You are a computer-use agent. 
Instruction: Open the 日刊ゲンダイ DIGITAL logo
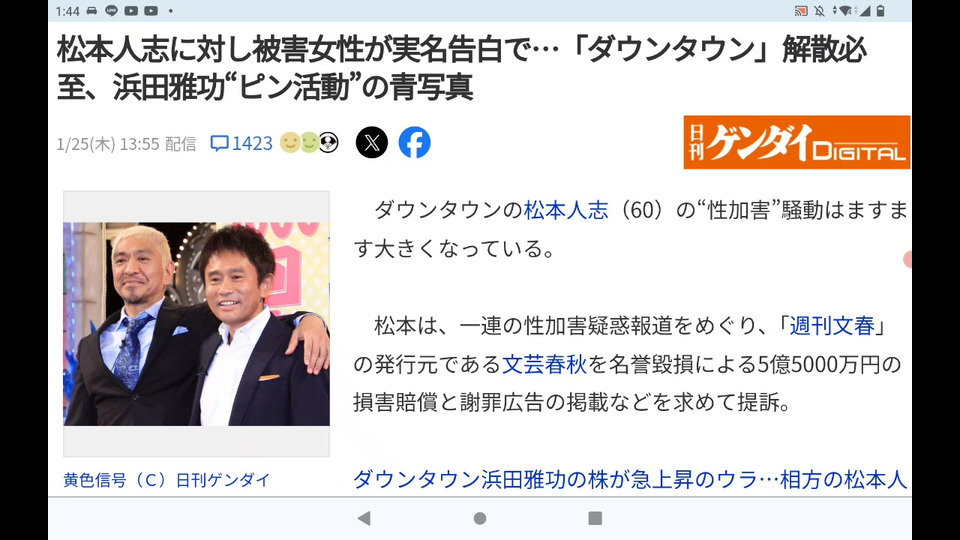tap(797, 142)
